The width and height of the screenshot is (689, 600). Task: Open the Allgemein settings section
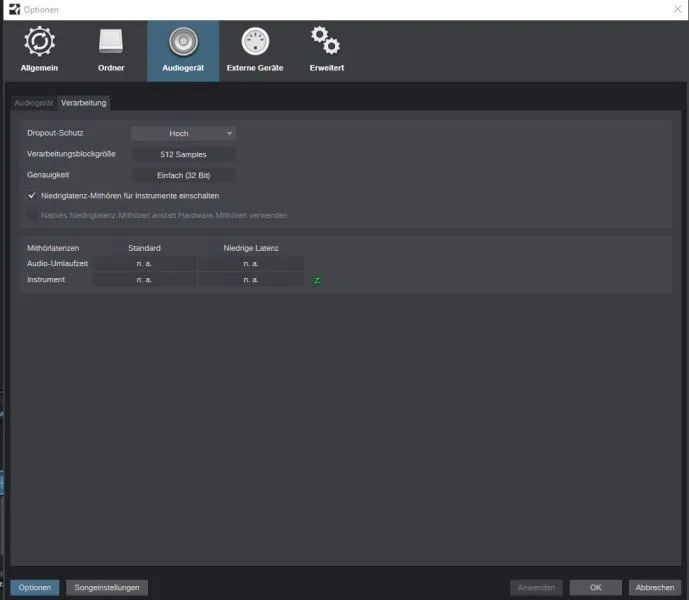coord(39,51)
